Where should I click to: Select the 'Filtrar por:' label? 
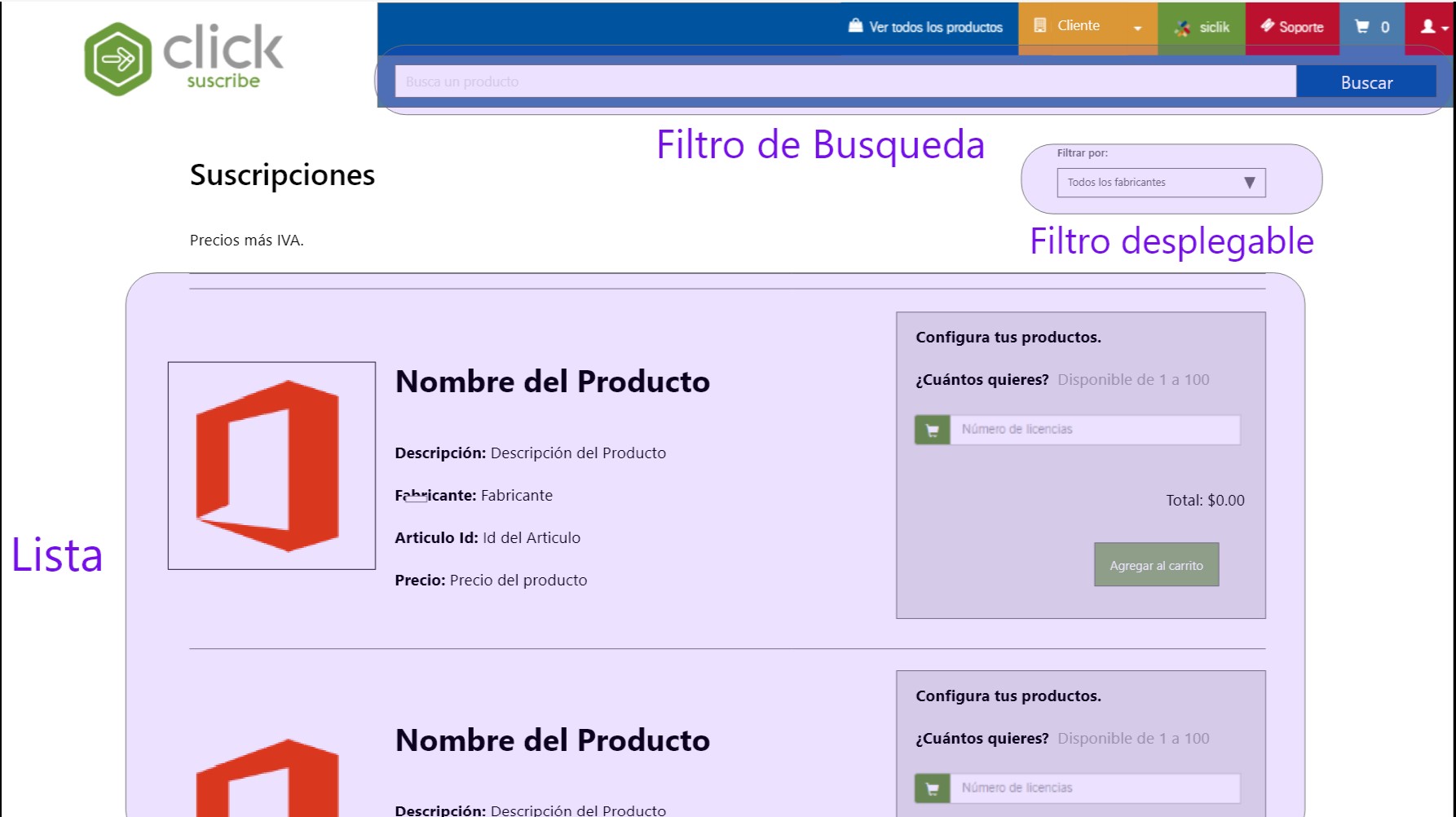pyautogui.click(x=1083, y=153)
